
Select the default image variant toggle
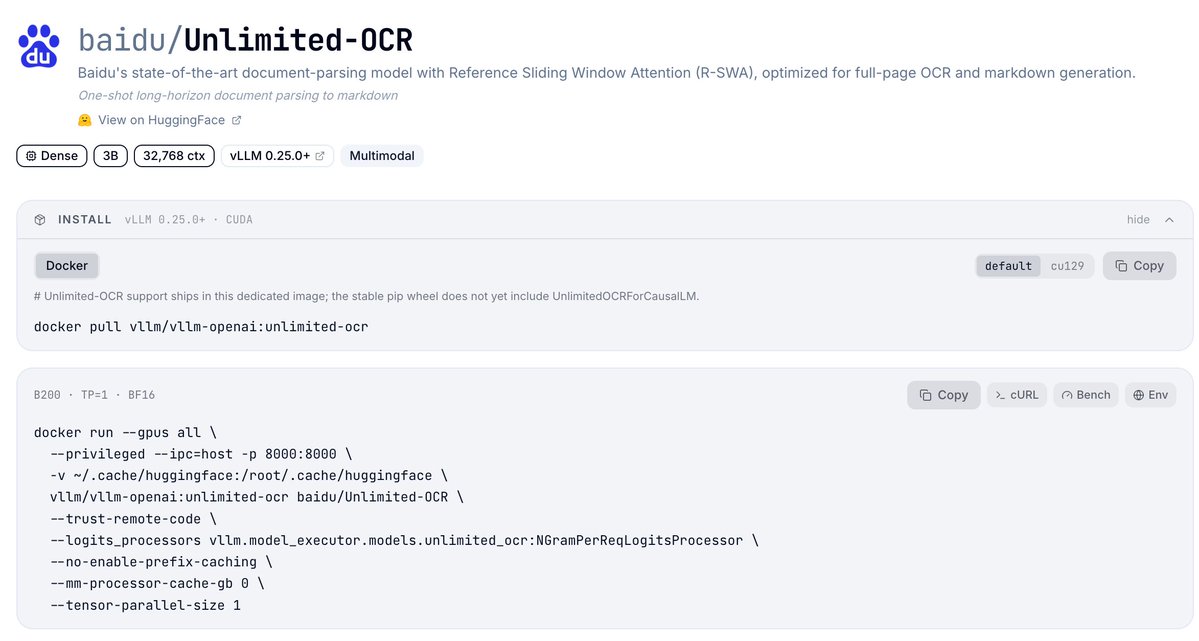click(x=1008, y=266)
